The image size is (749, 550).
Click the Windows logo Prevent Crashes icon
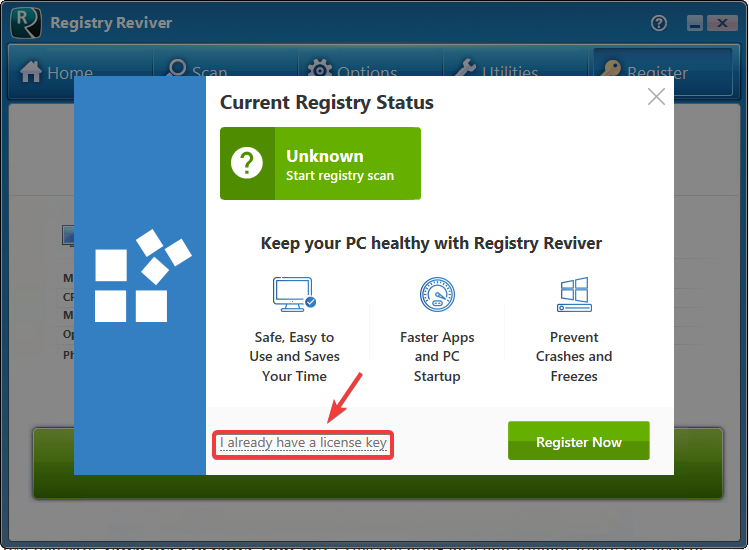(x=574, y=294)
